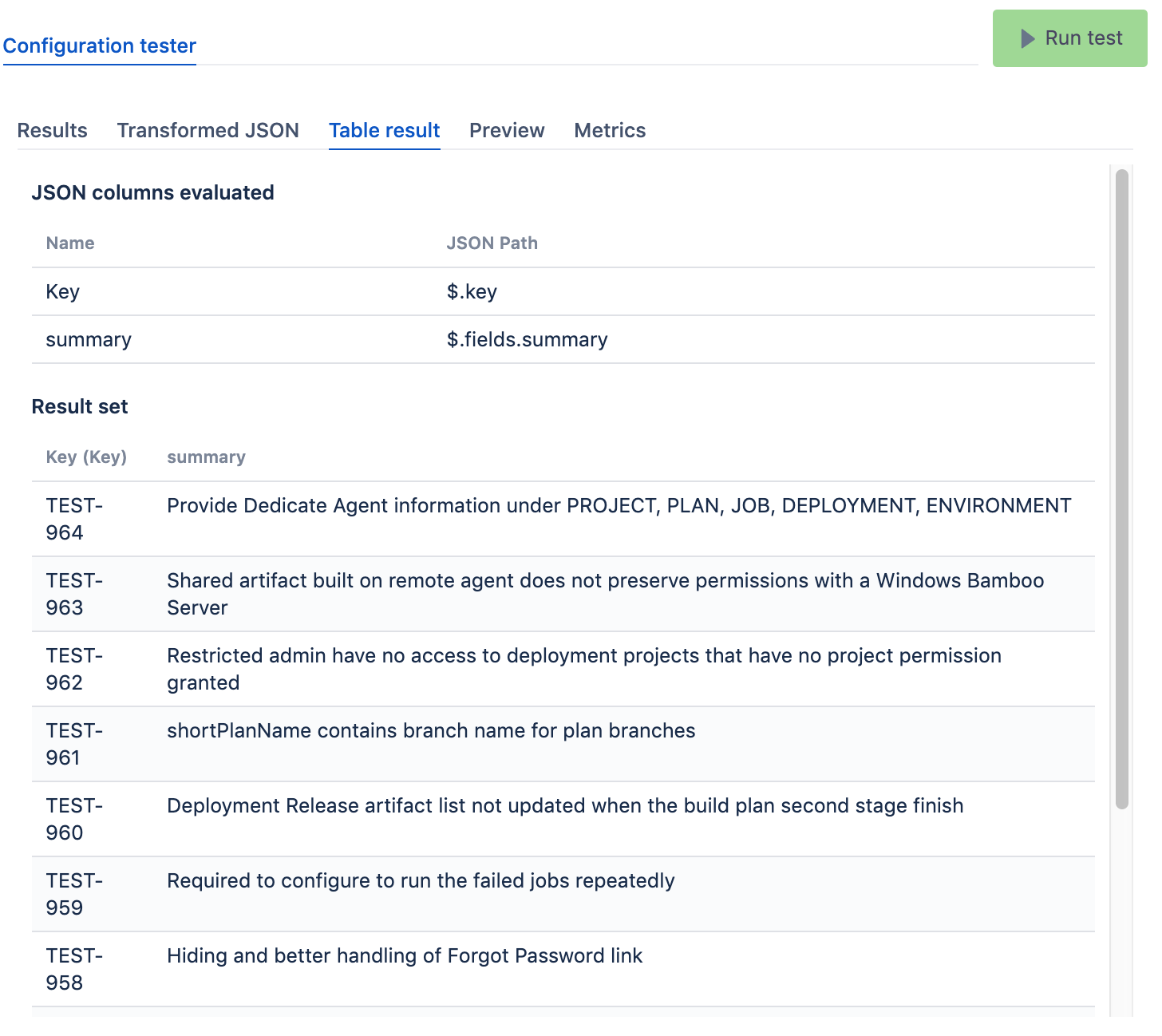Click the TEST-959 failed jobs summary
The width and height of the screenshot is (1162, 1036).
tap(421, 881)
